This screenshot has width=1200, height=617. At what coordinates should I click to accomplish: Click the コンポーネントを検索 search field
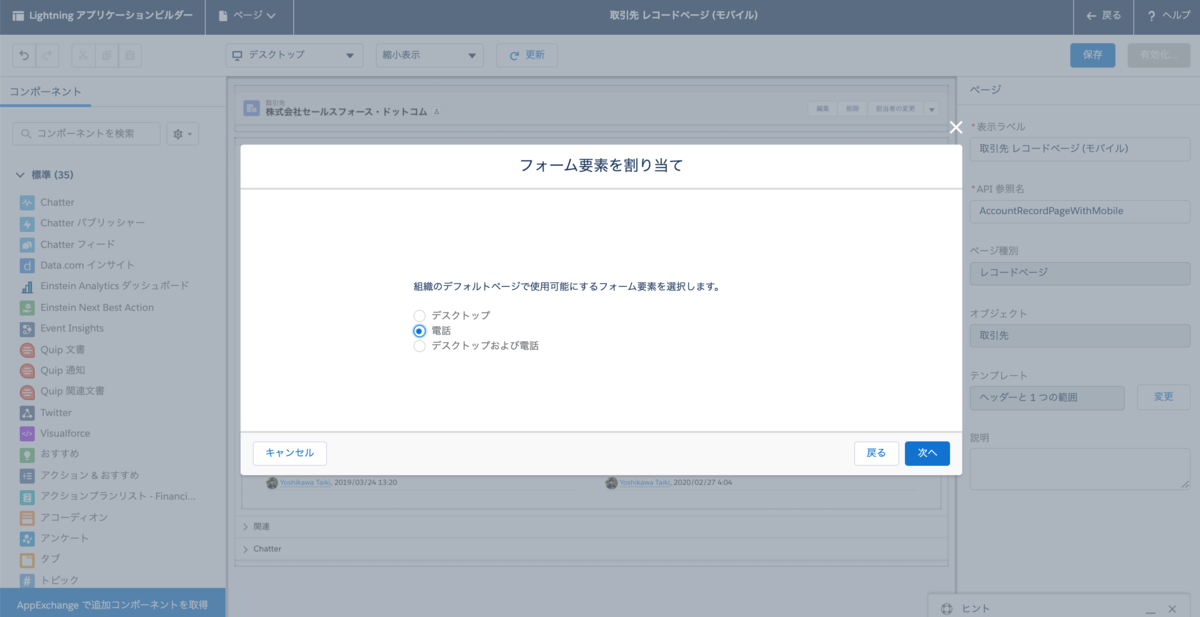point(86,133)
